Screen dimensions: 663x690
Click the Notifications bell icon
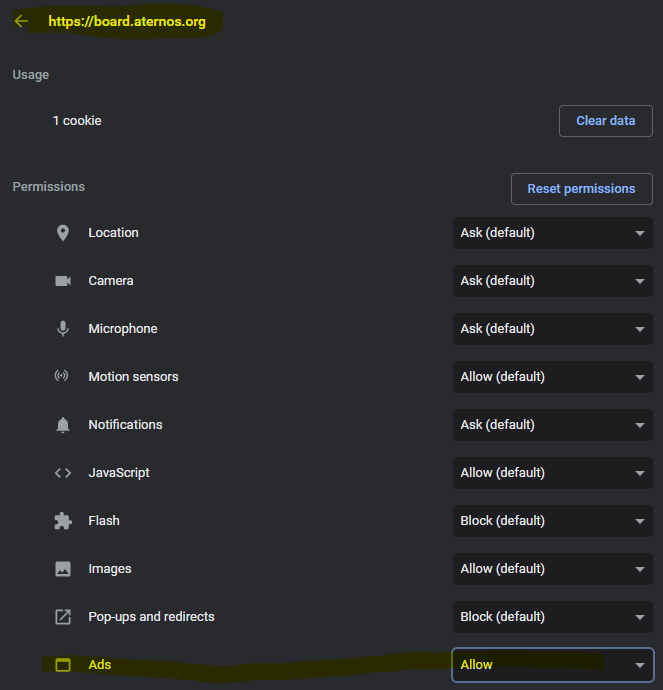tap(63, 425)
